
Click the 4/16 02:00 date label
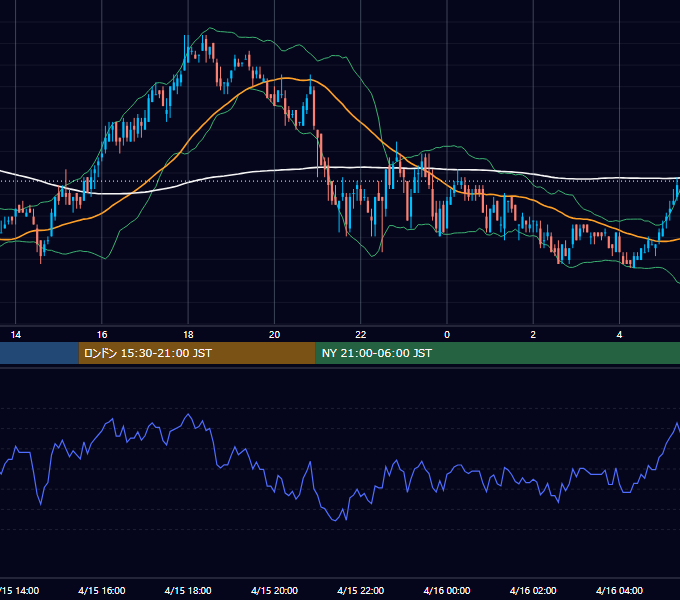click(x=533, y=590)
